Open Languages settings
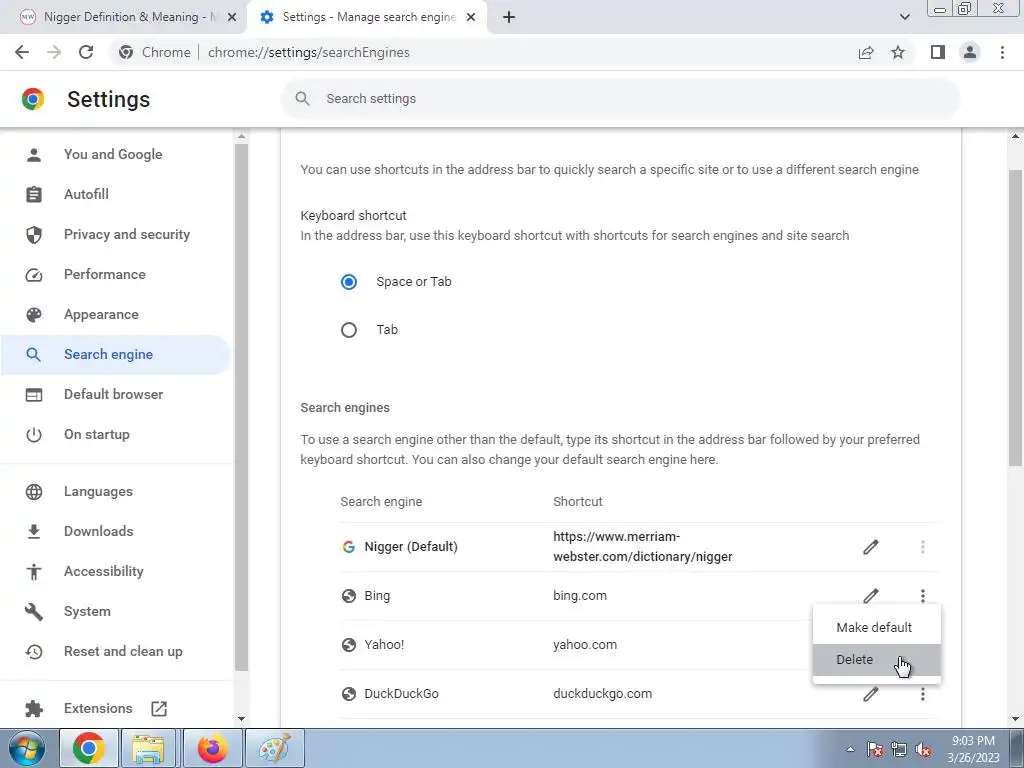The height and width of the screenshot is (768, 1024). pyautogui.click(x=98, y=491)
